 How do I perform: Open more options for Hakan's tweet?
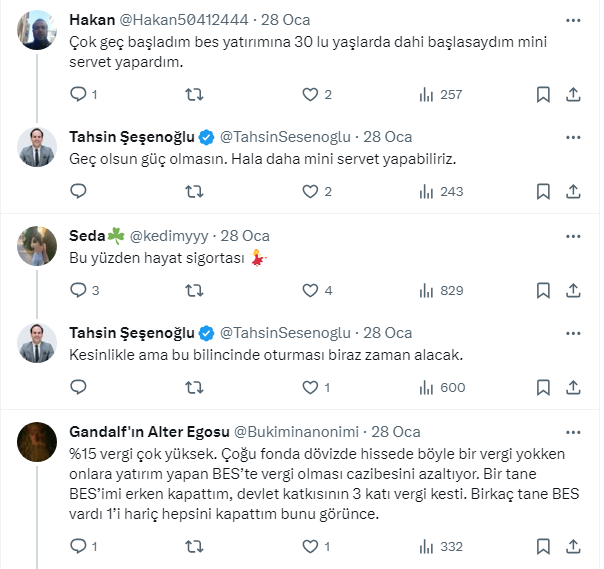pyautogui.click(x=572, y=20)
